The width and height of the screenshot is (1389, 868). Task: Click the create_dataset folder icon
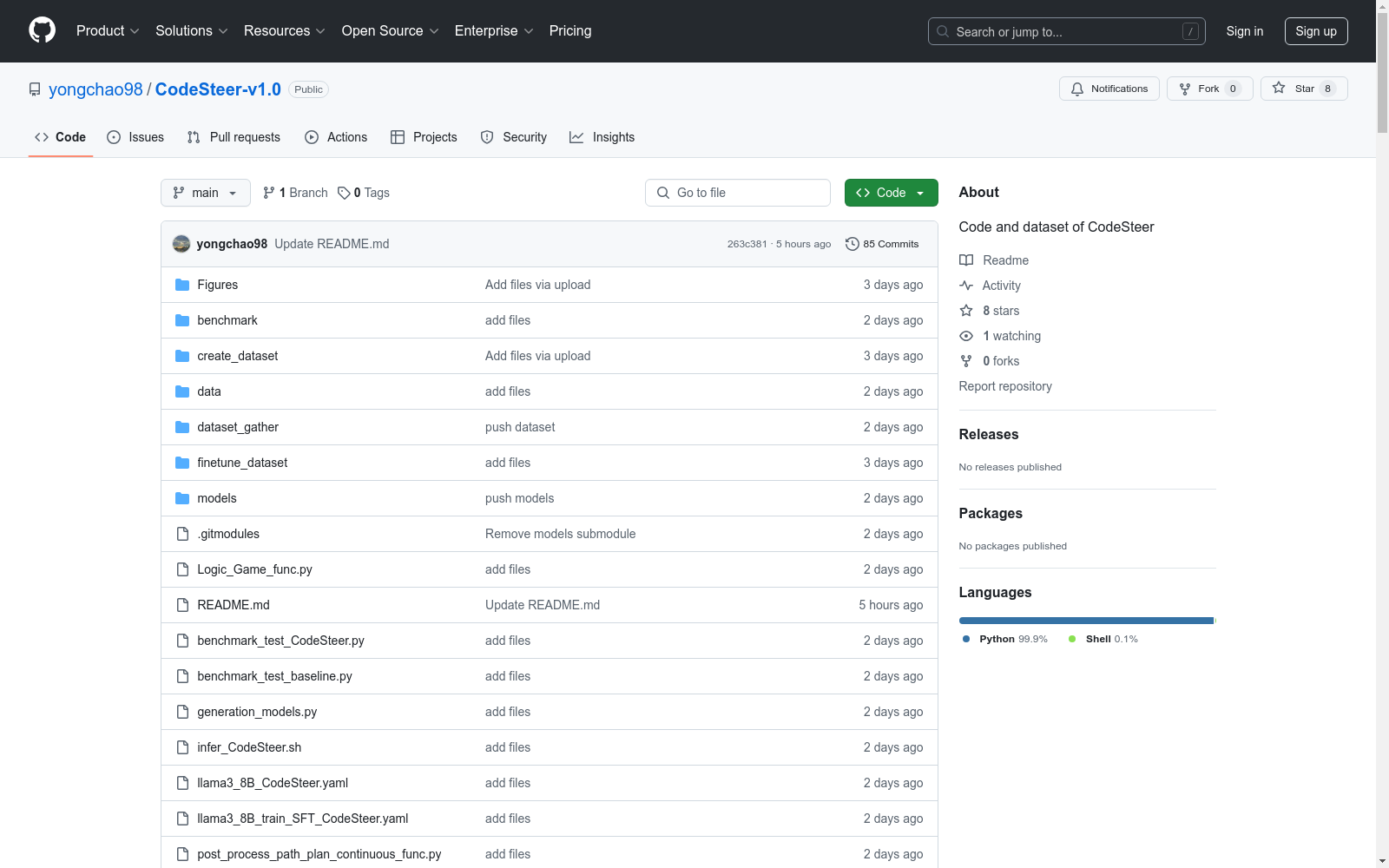182,356
